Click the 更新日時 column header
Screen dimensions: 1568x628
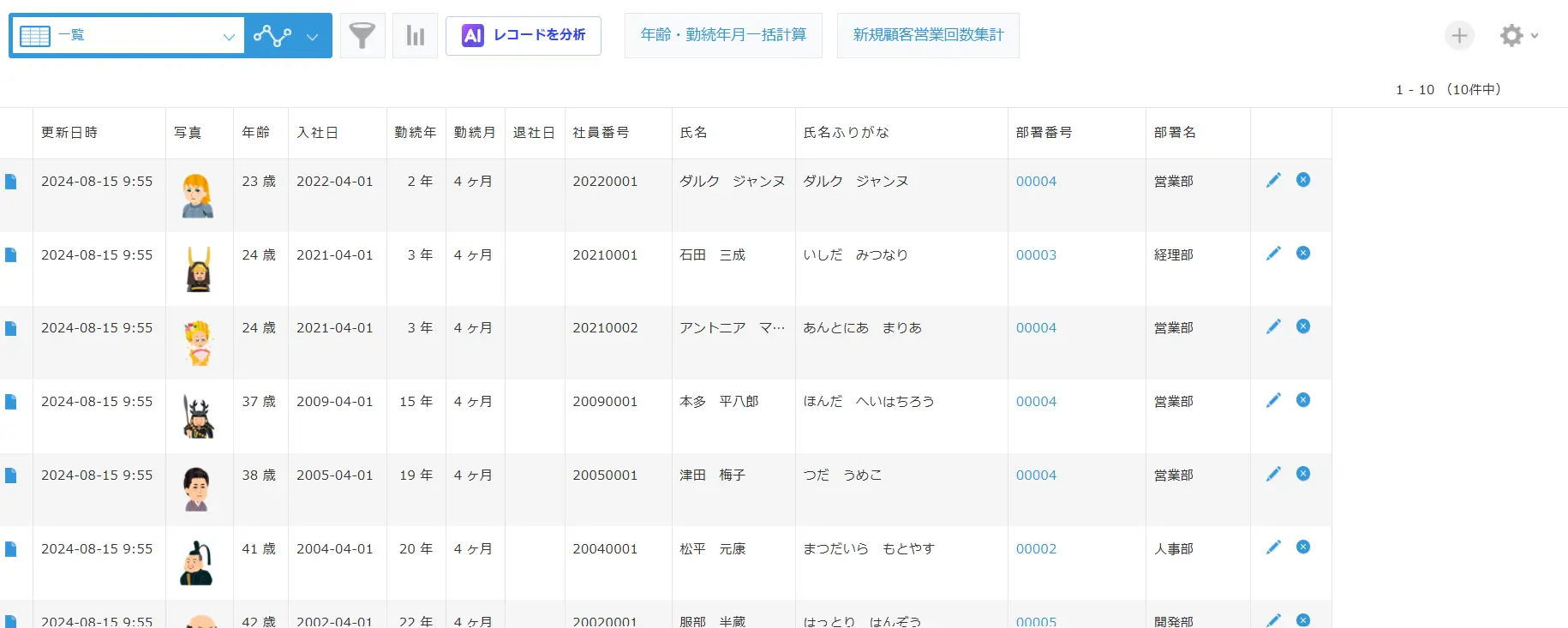[x=69, y=133]
